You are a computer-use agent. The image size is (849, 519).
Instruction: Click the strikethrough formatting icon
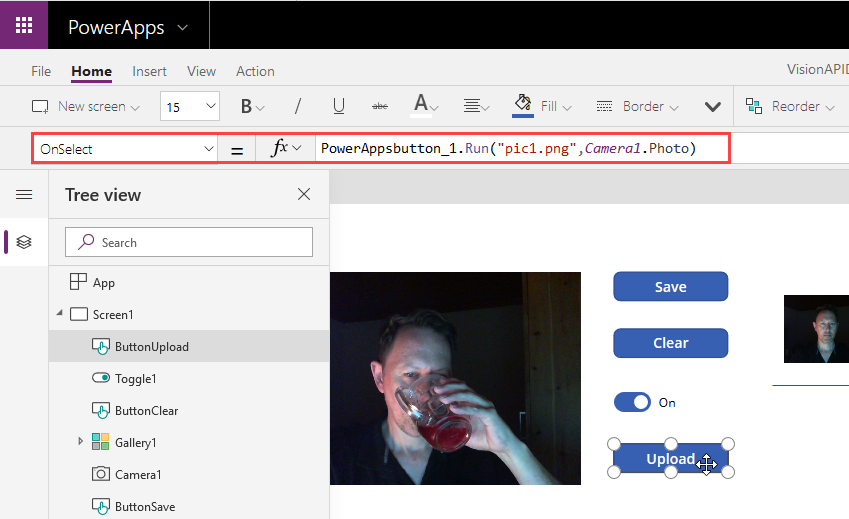pyautogui.click(x=380, y=106)
